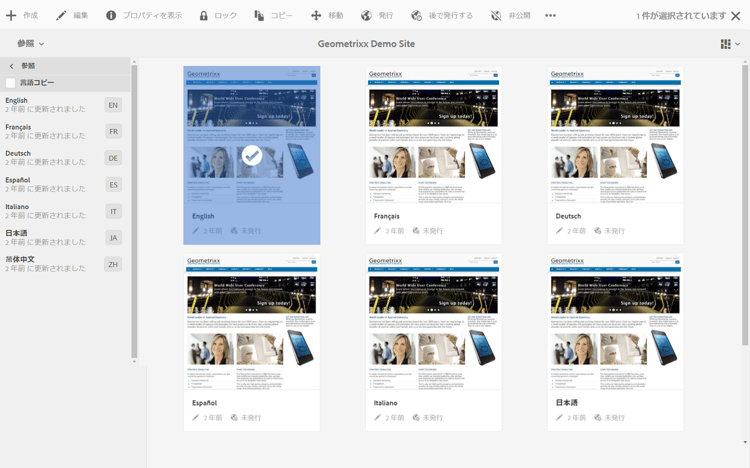
Task: Click the pencil Edit icon in toolbar
Action: coord(61,15)
